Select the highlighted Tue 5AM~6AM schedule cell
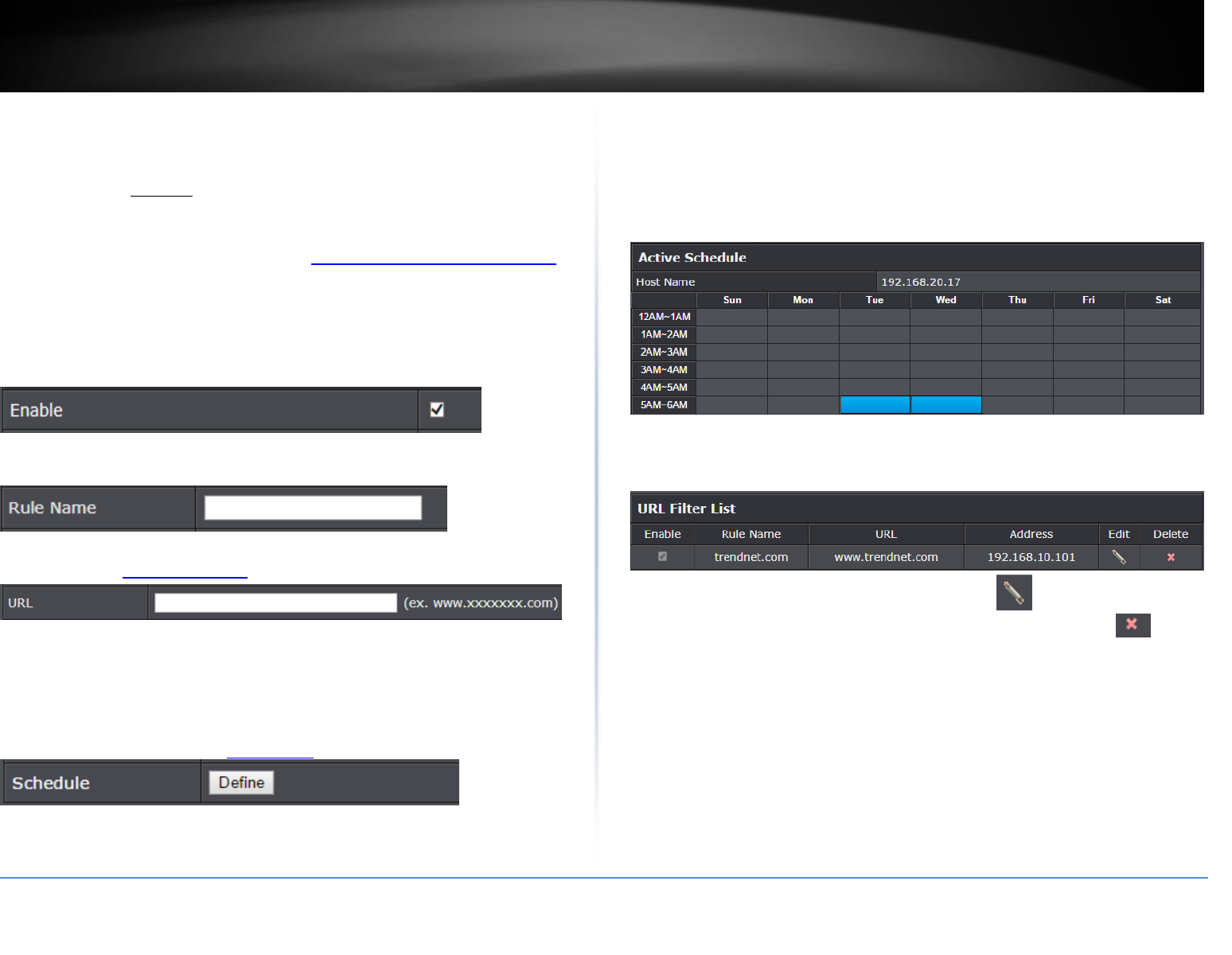The width and height of the screenshot is (1232, 955). 875,405
